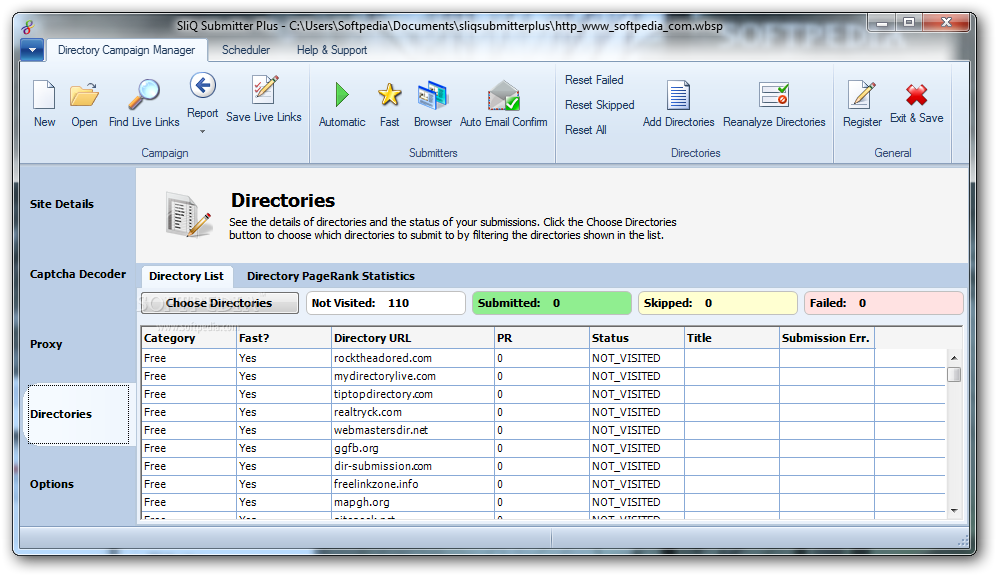This screenshot has width=997, height=576.
Task: Expand the Report dropdown arrow
Action: tap(202, 132)
